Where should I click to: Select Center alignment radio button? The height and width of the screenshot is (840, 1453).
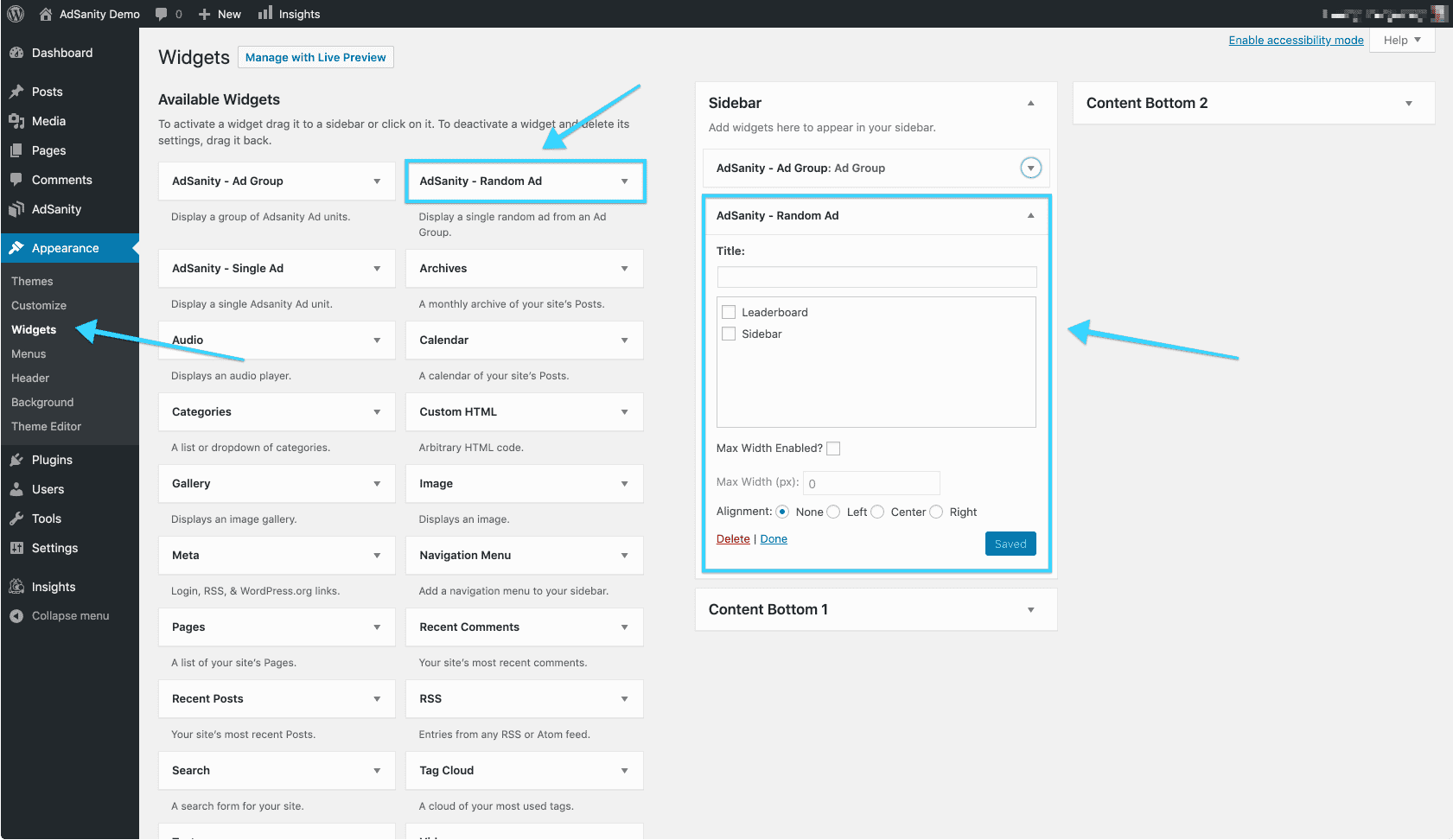coord(877,512)
